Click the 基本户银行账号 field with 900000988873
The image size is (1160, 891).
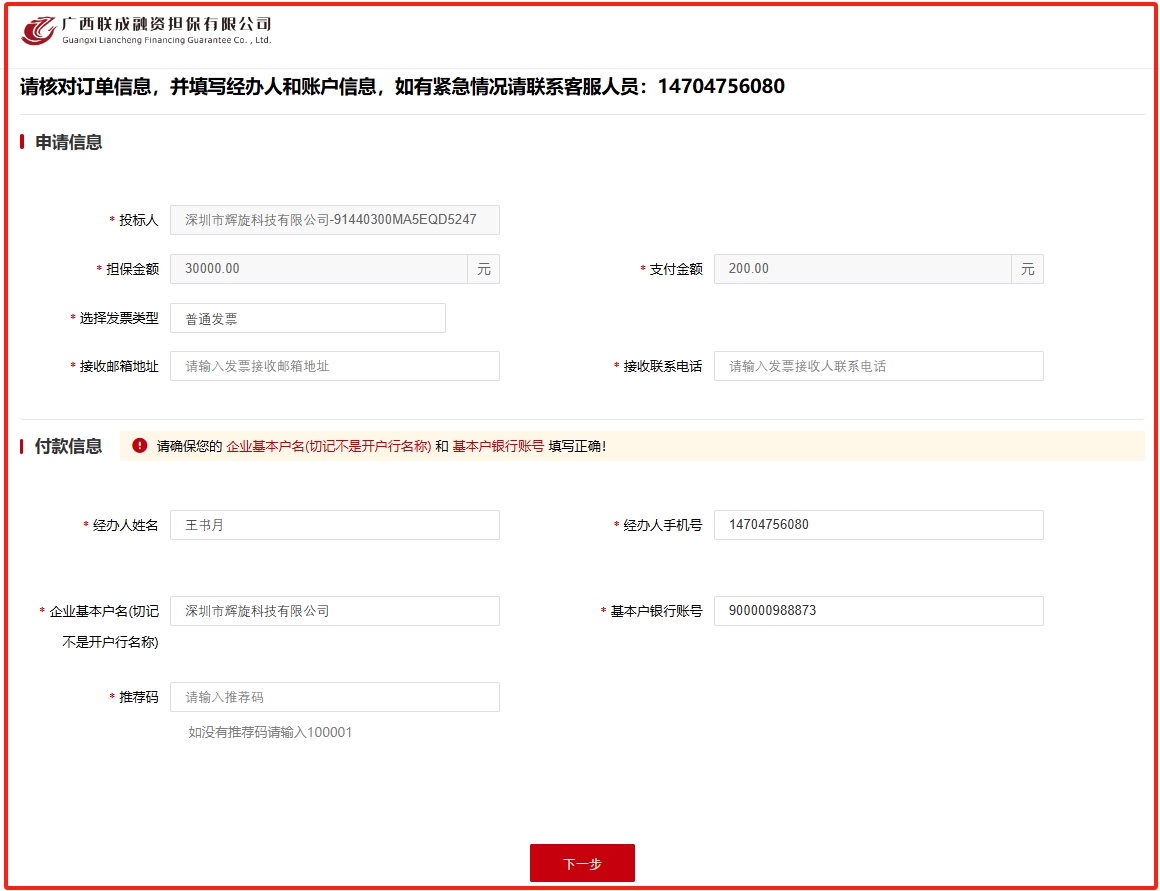[878, 611]
